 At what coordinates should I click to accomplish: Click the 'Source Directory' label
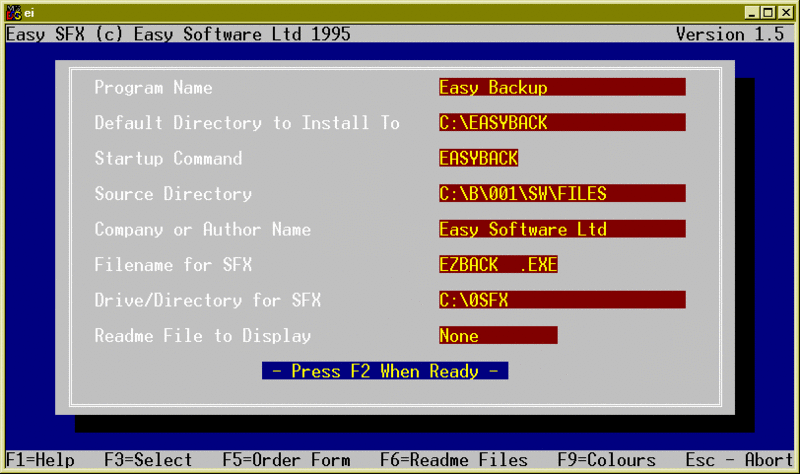(x=173, y=194)
